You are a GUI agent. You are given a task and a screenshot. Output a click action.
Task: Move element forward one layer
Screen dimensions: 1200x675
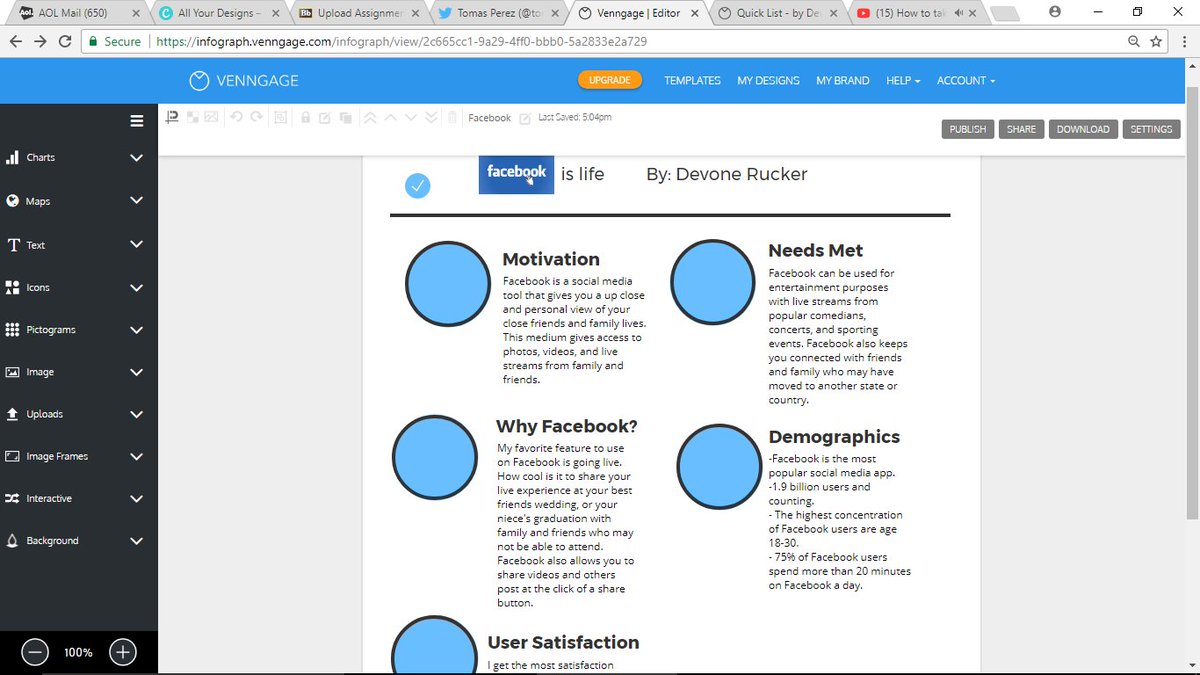[x=390, y=117]
